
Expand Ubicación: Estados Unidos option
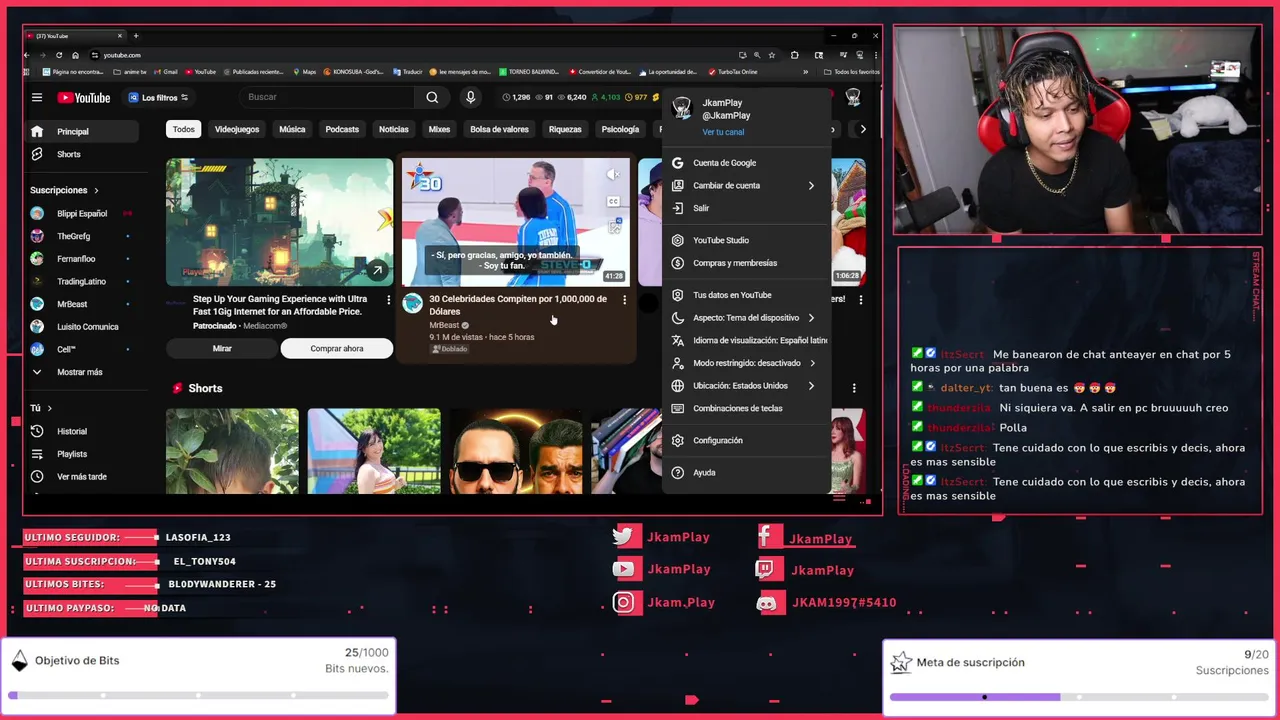pyautogui.click(x=746, y=386)
